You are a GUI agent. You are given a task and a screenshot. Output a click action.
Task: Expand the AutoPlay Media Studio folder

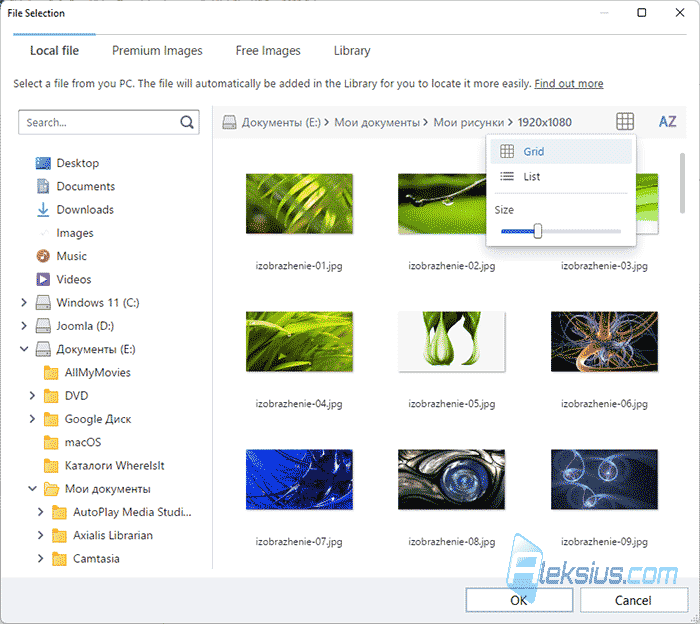[41, 512]
